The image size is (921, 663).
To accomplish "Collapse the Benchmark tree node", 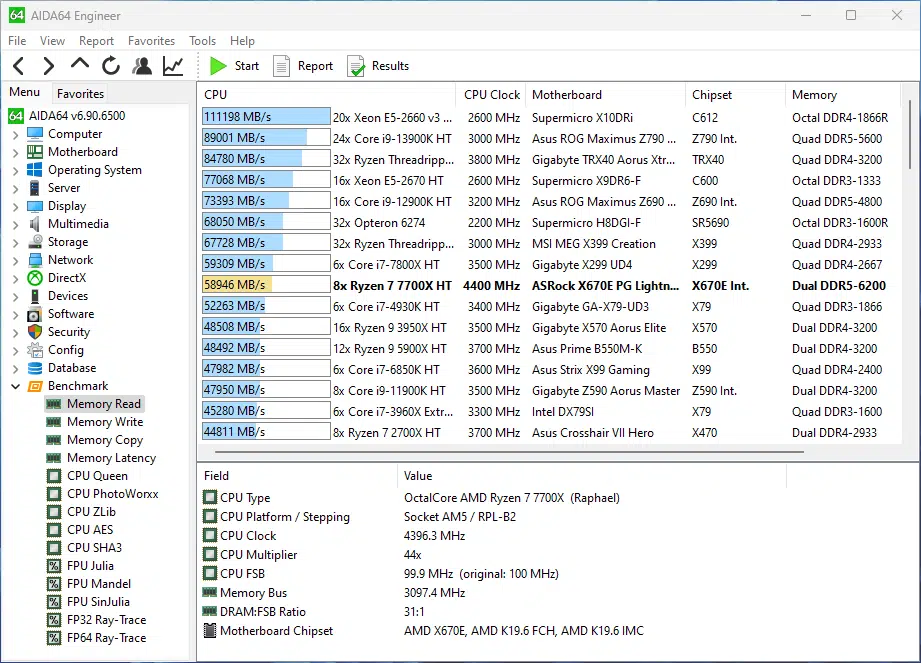I will tap(15, 386).
